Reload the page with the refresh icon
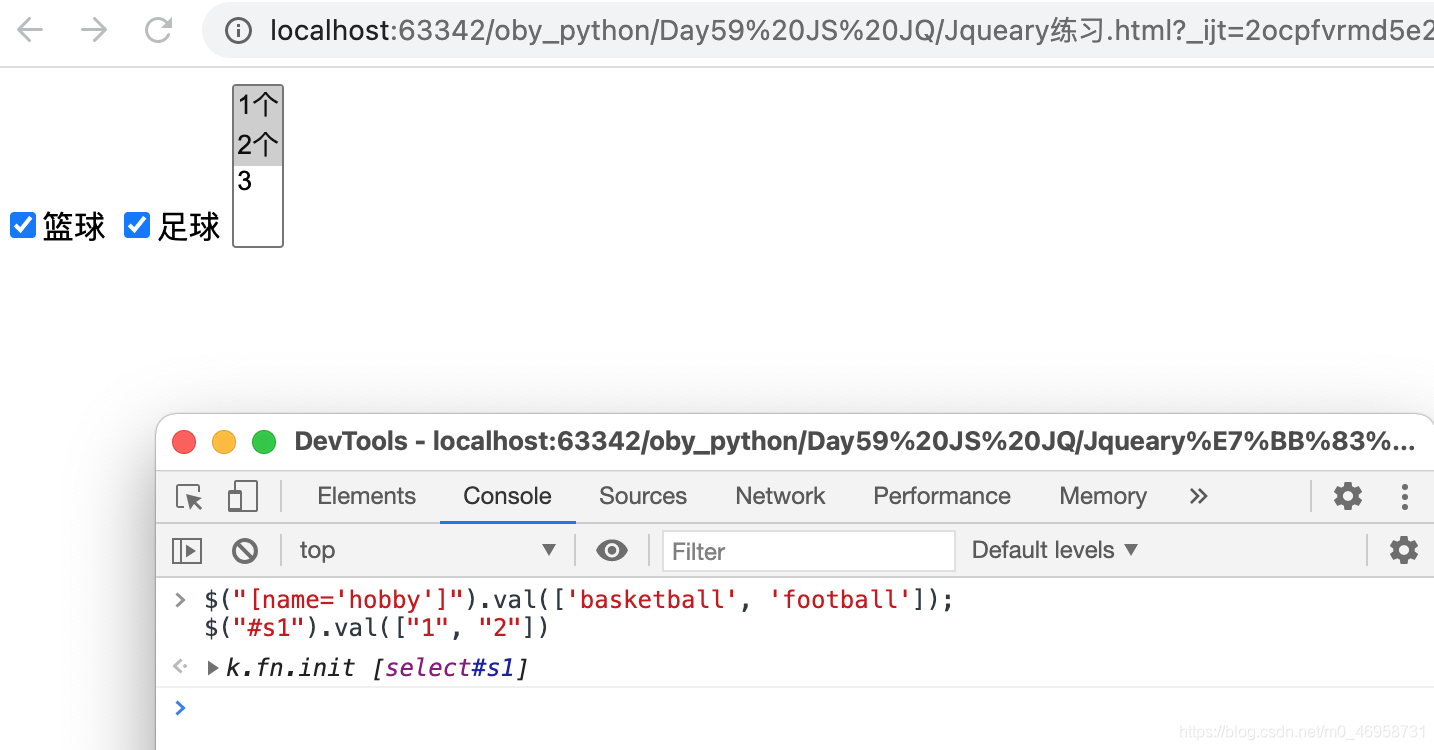The width and height of the screenshot is (1434, 750). (158, 31)
